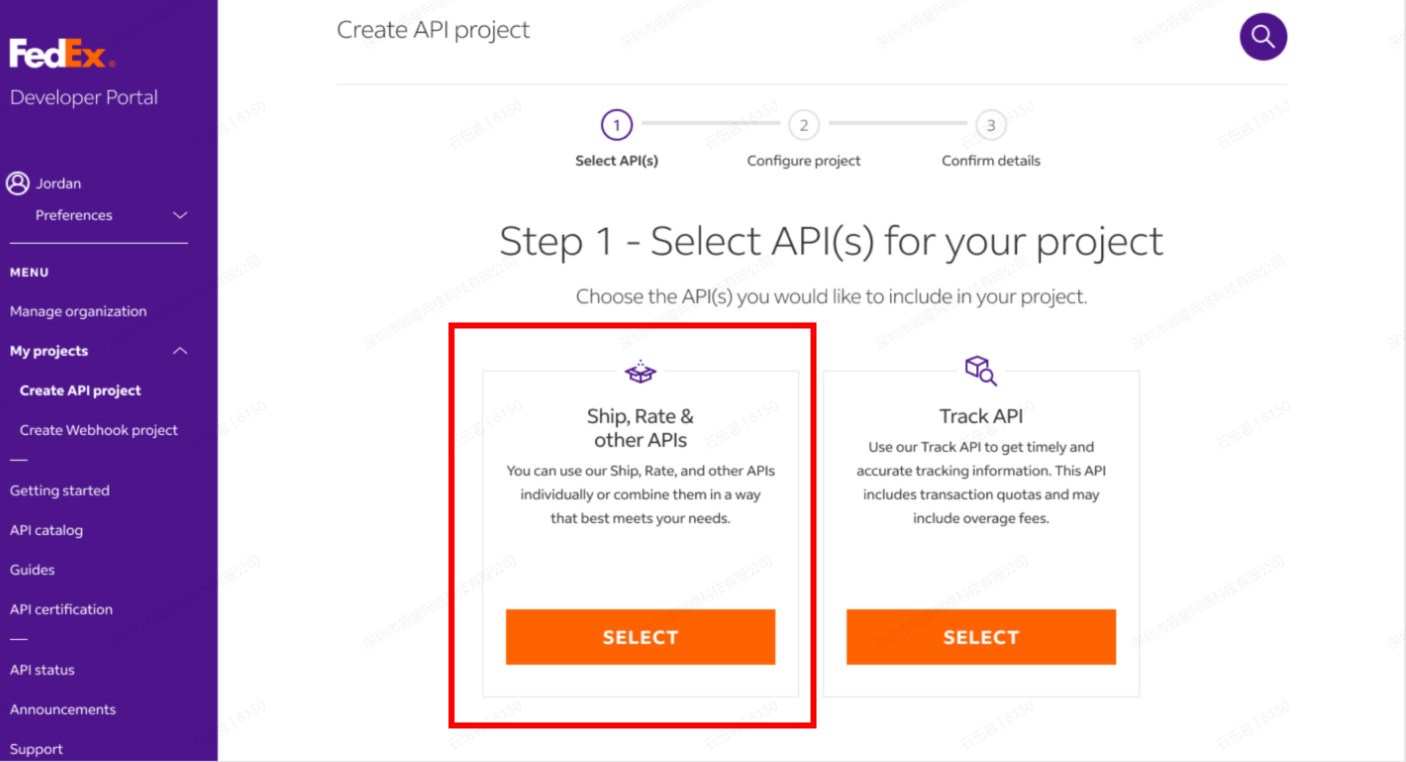Open Create Webhook project
This screenshot has width=1406, height=762.
98,430
